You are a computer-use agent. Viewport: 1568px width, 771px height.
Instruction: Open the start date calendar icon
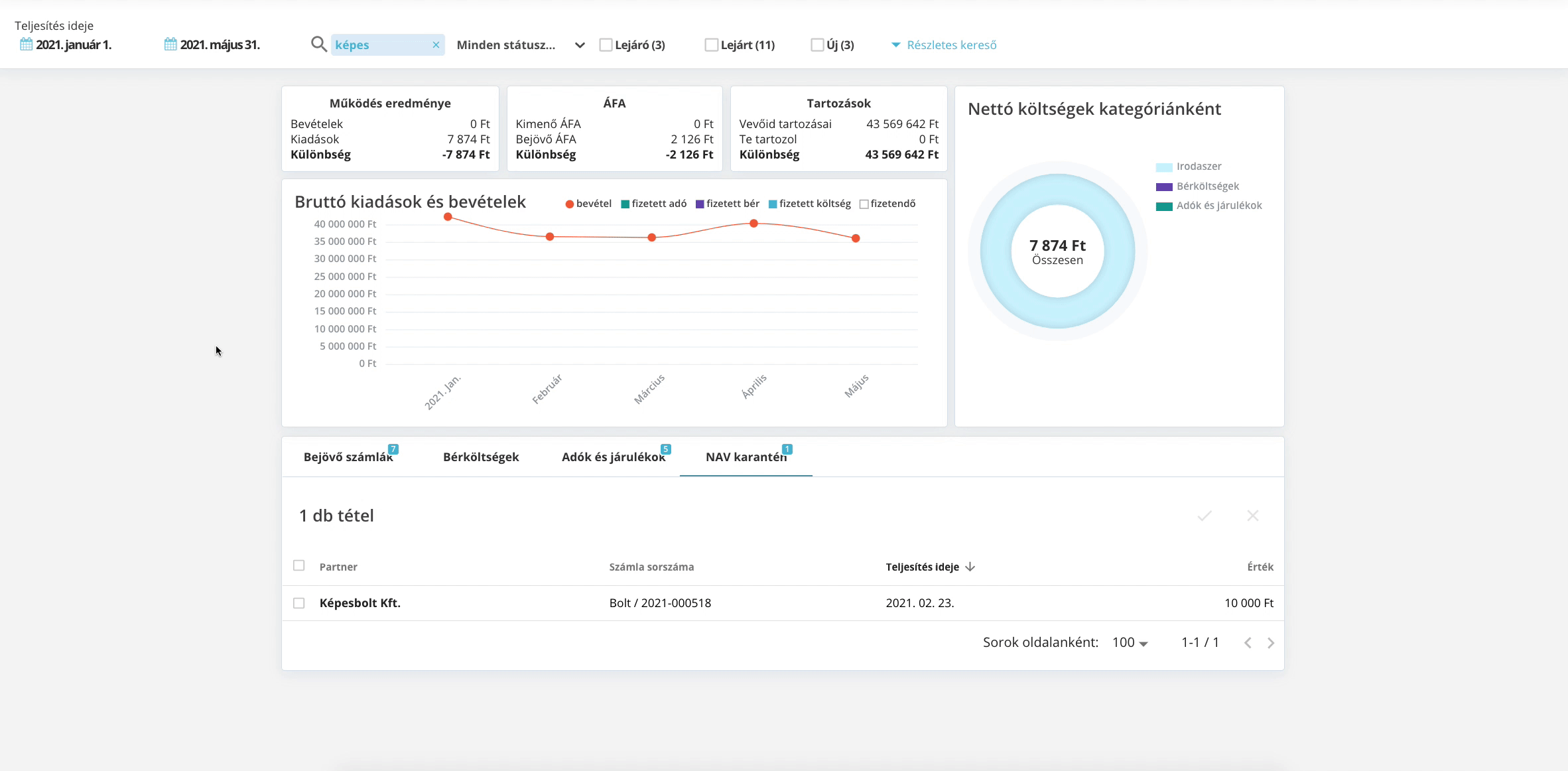pos(26,44)
